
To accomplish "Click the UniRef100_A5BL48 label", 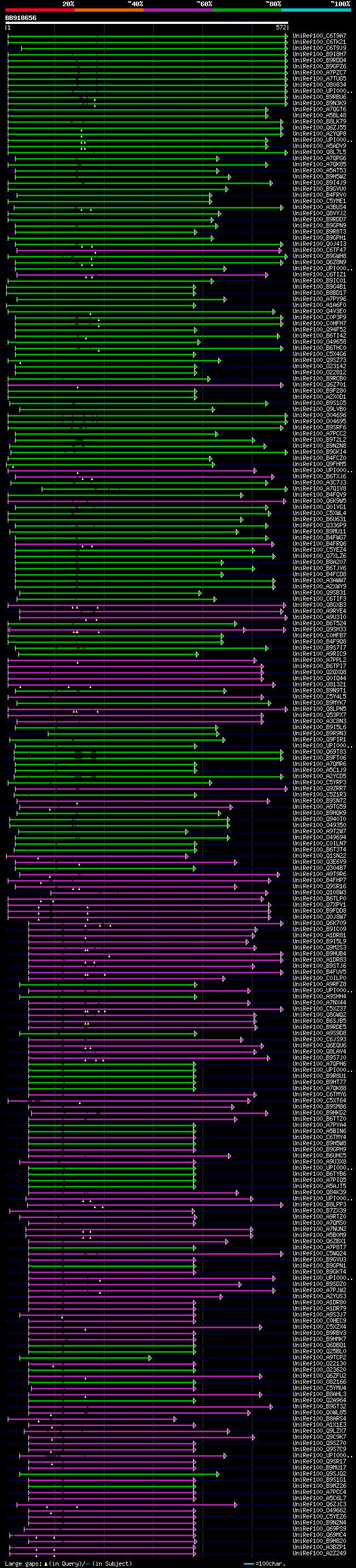I will pyautogui.click(x=319, y=116).
